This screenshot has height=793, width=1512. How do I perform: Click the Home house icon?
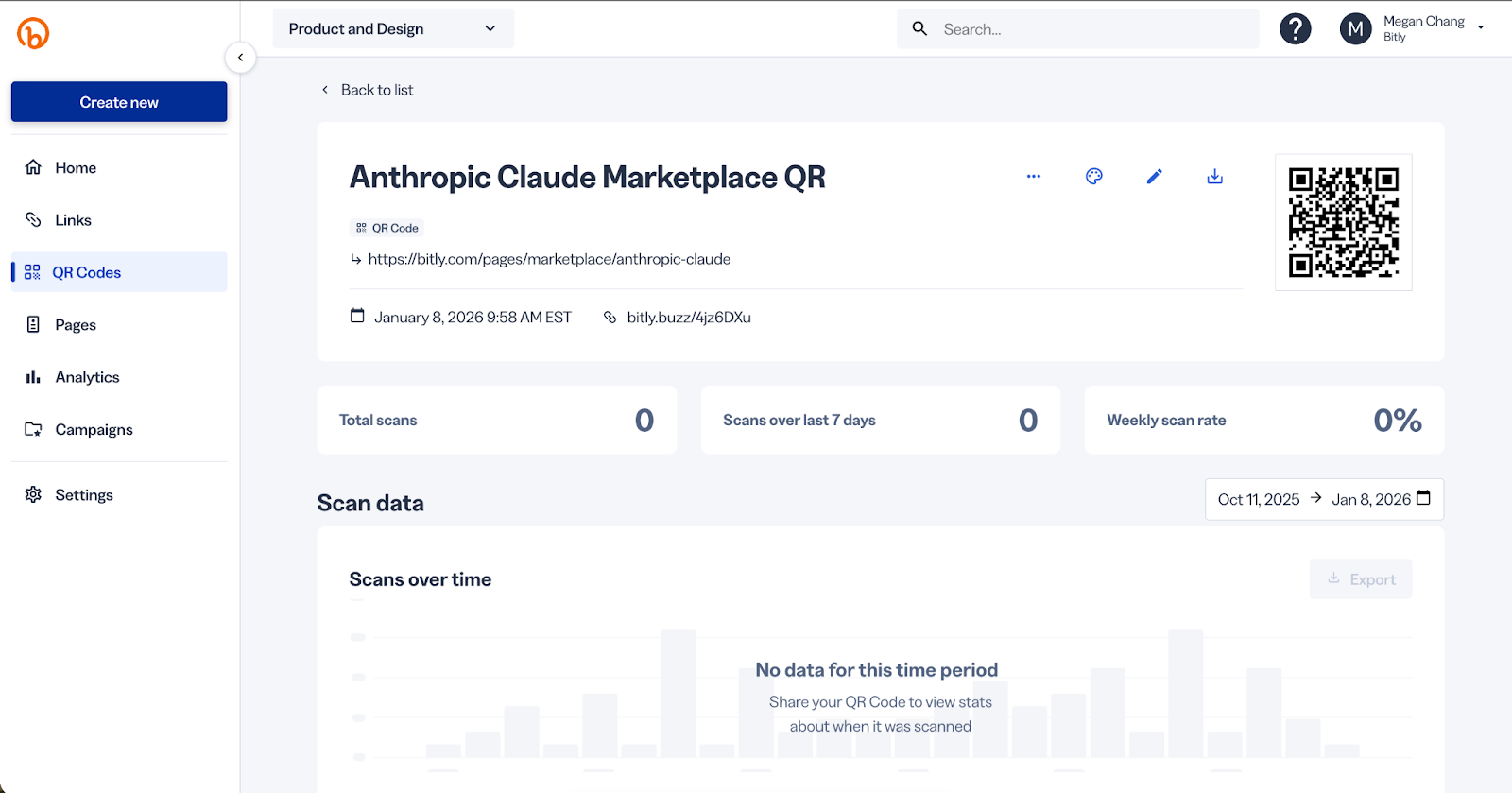coord(33,167)
